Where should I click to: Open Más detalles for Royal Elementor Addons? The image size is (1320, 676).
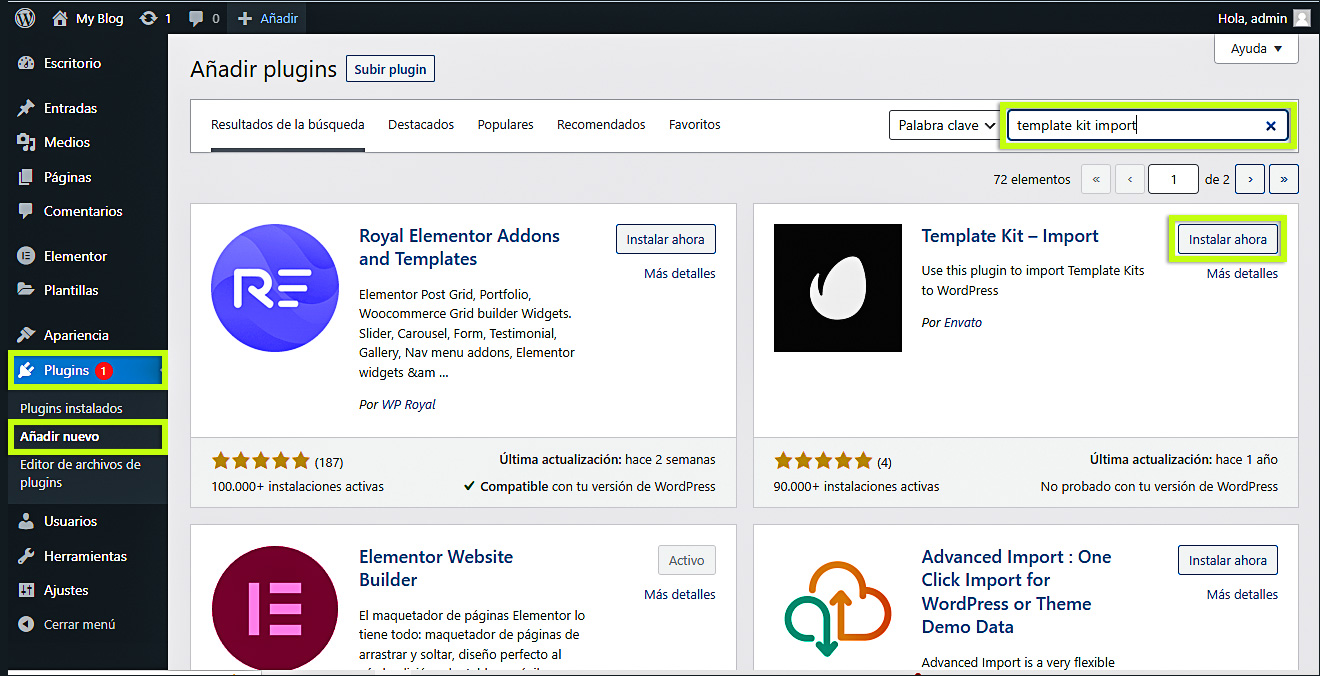[x=679, y=274]
